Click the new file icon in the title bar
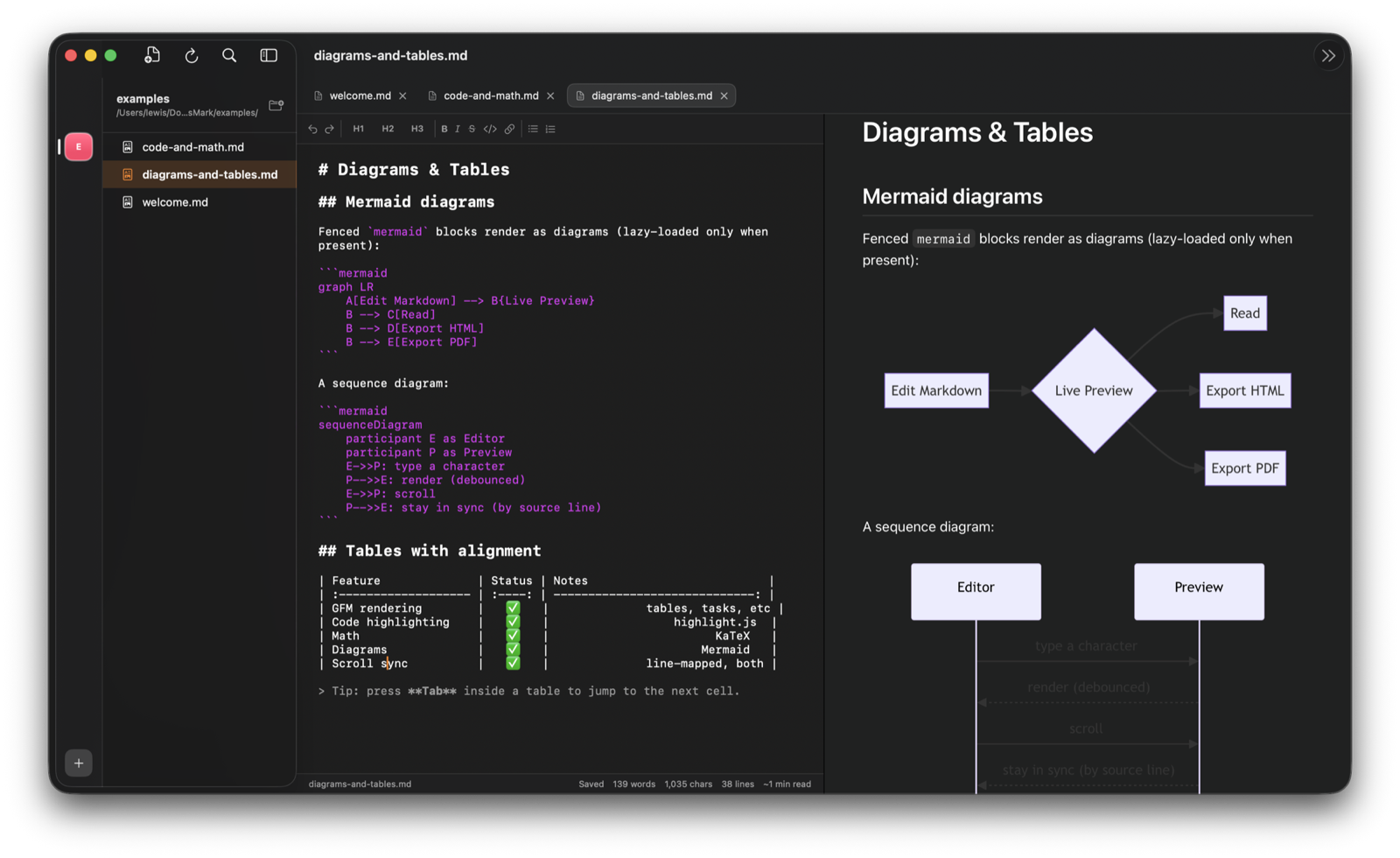Viewport: 1400px width, 858px height. (x=152, y=55)
